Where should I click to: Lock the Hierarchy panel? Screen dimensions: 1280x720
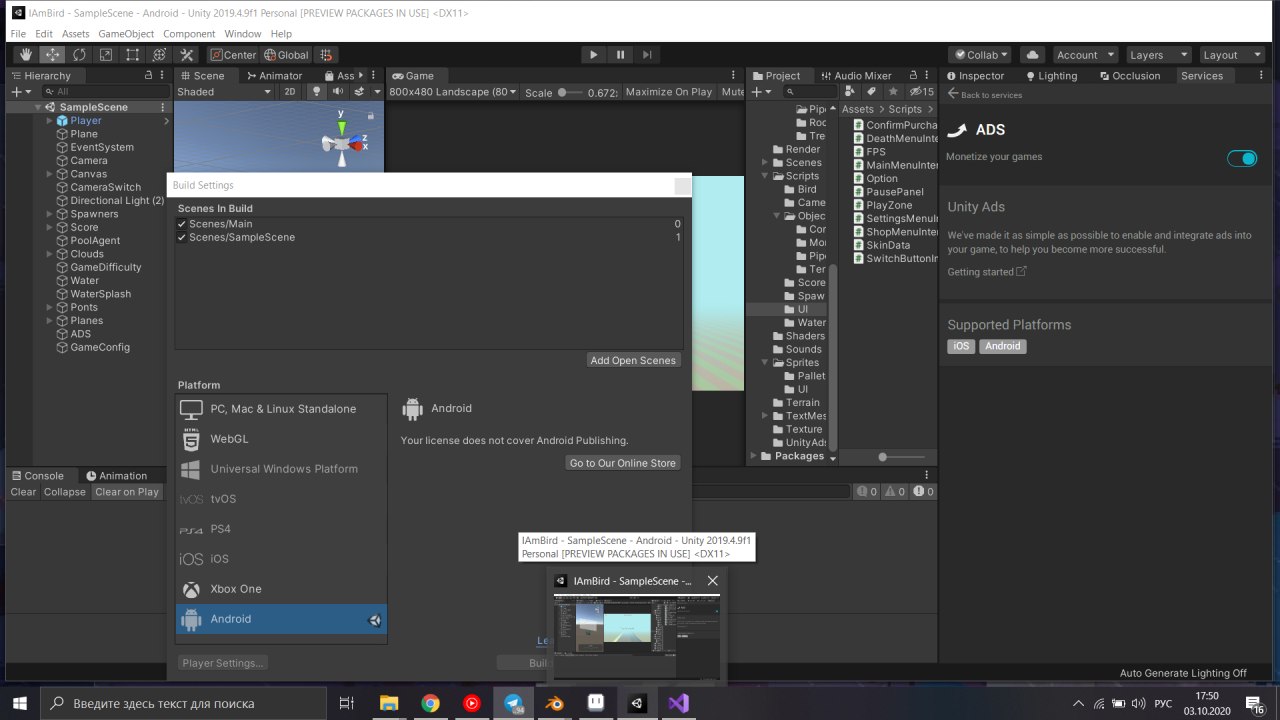(x=149, y=75)
